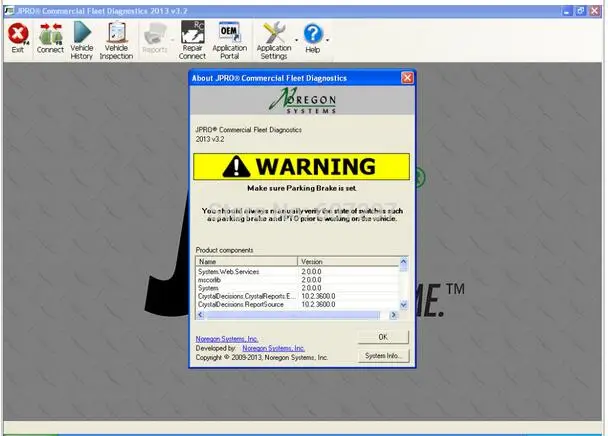Open the Connect tool

click(x=50, y=38)
